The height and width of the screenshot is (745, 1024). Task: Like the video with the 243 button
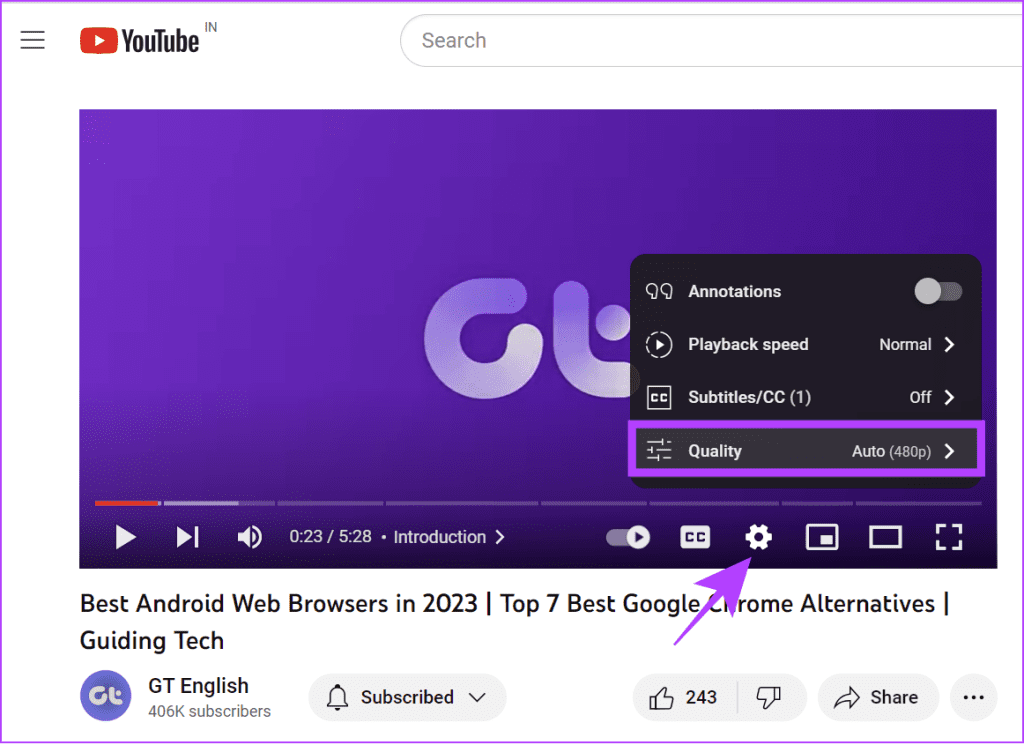[684, 697]
